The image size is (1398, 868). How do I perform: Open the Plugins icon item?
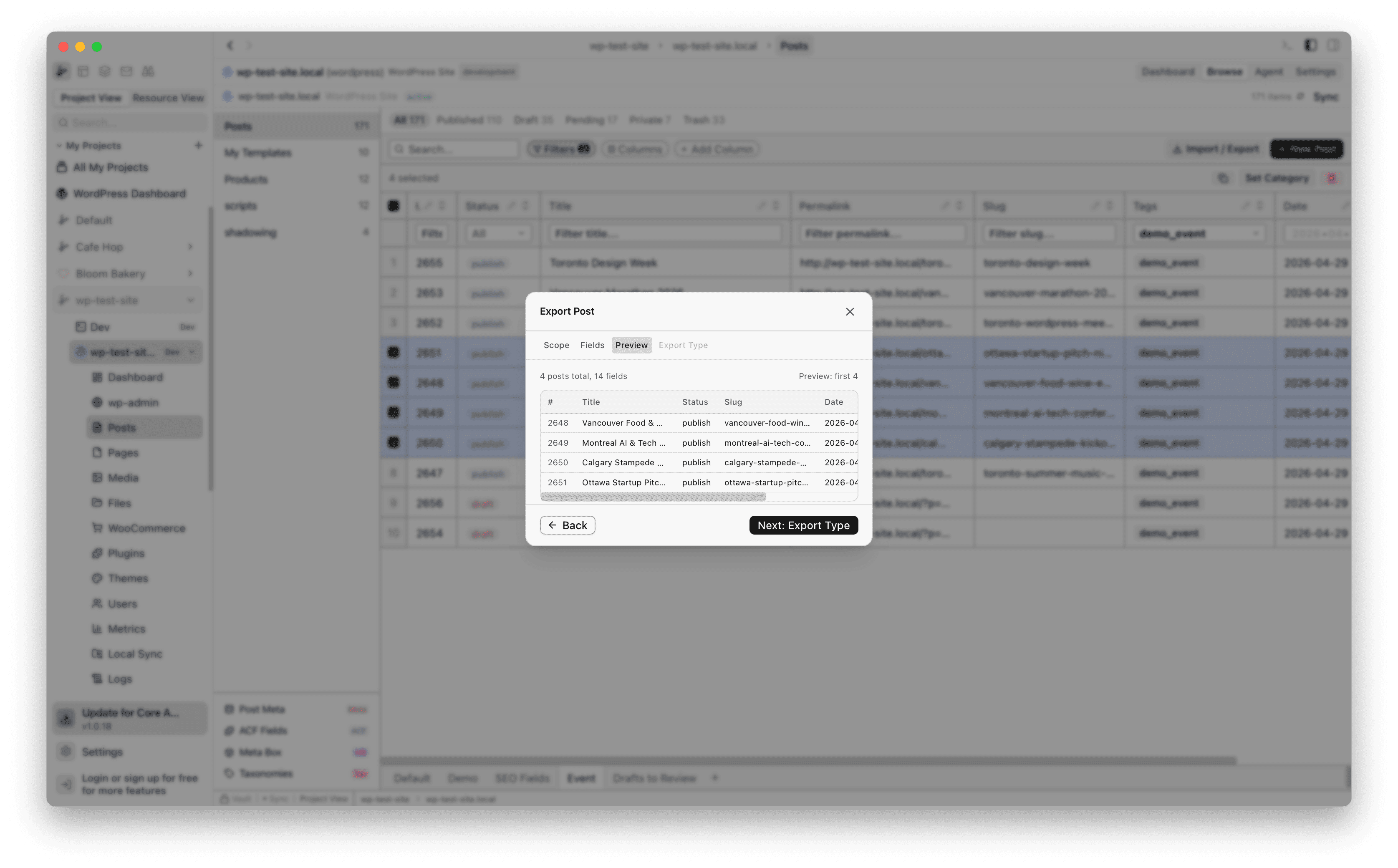click(97, 553)
